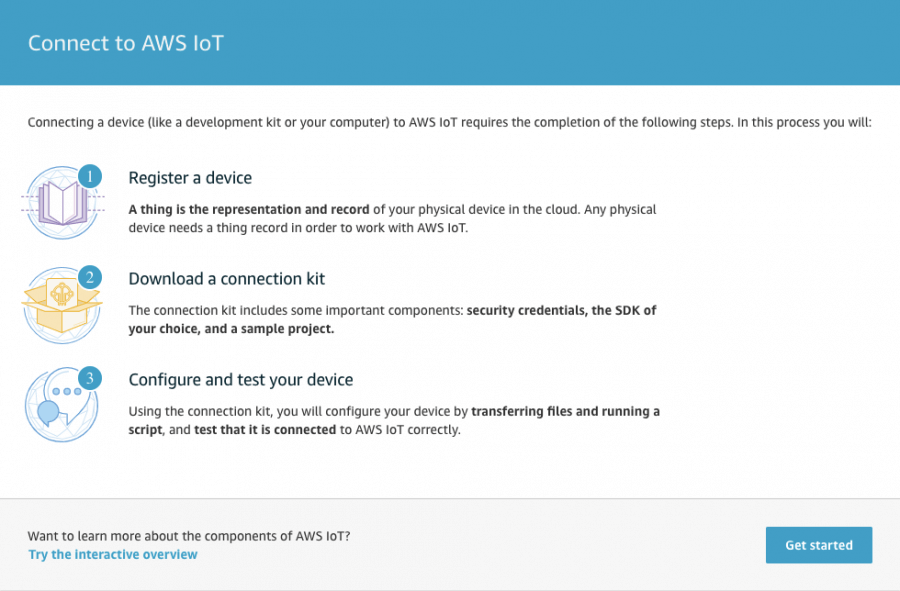Image resolution: width=900 pixels, height=591 pixels.
Task: Click the Want to learn more question text
Action: point(189,536)
